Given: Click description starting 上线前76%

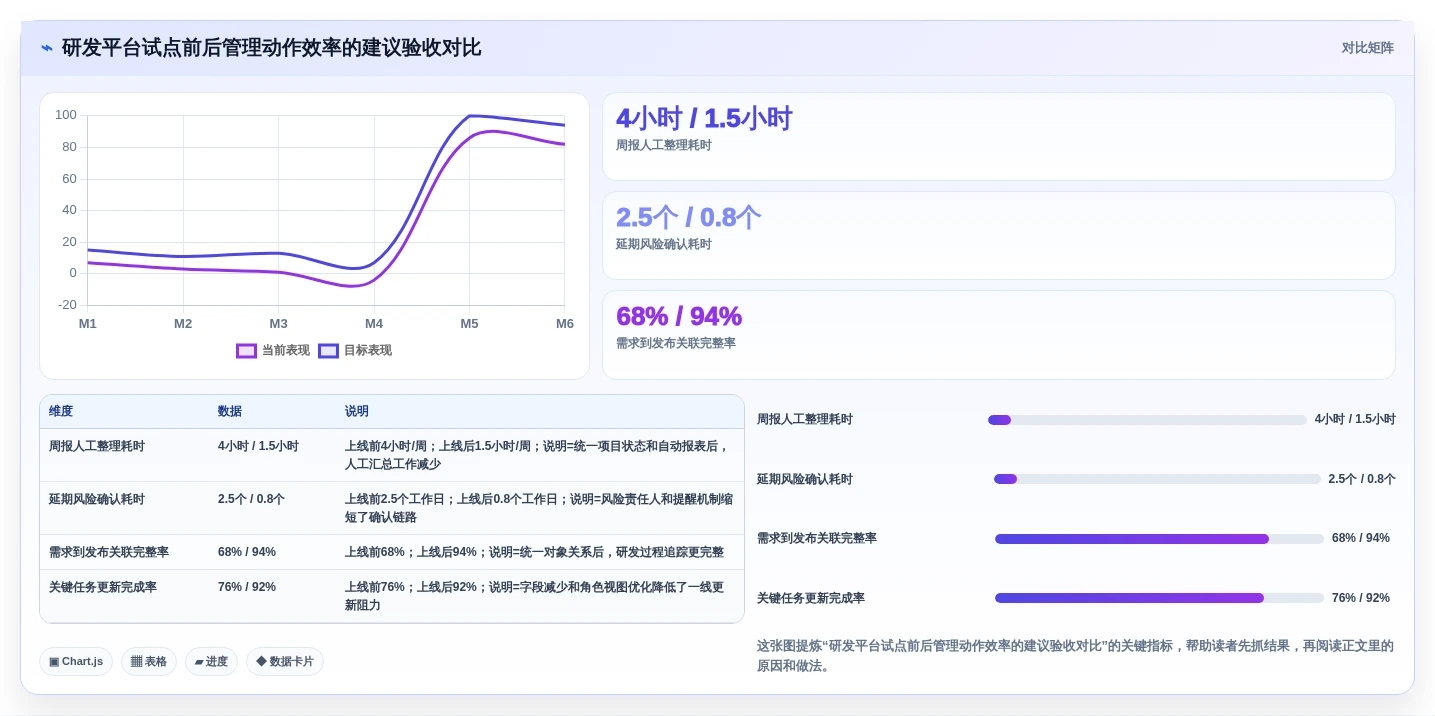Looking at the screenshot, I should click(x=534, y=596).
